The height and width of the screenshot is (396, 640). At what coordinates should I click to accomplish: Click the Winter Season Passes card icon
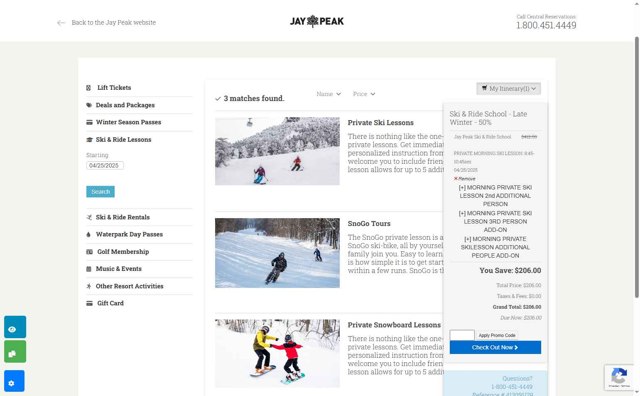click(89, 122)
